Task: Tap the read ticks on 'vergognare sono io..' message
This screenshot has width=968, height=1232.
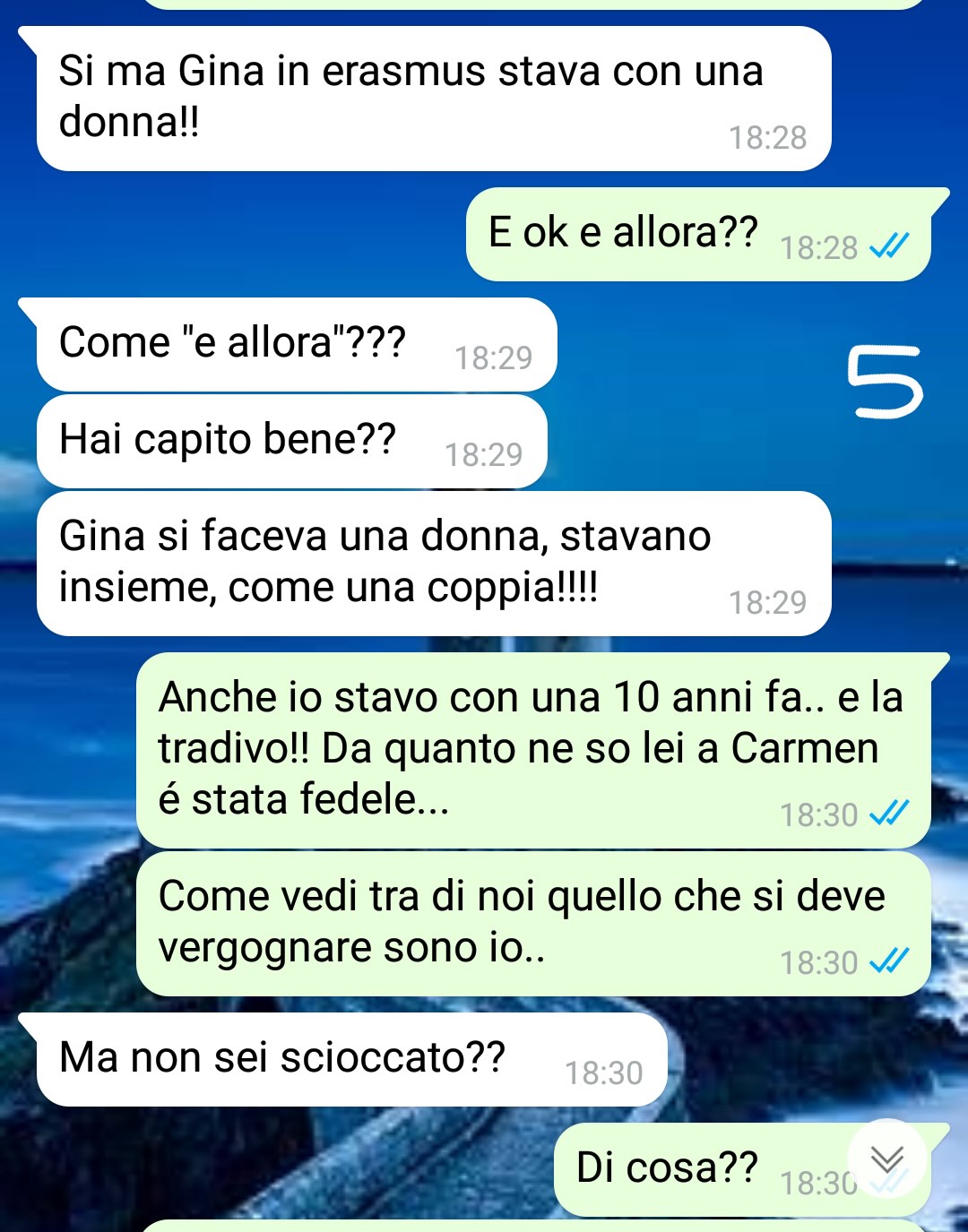Action: pos(890,961)
